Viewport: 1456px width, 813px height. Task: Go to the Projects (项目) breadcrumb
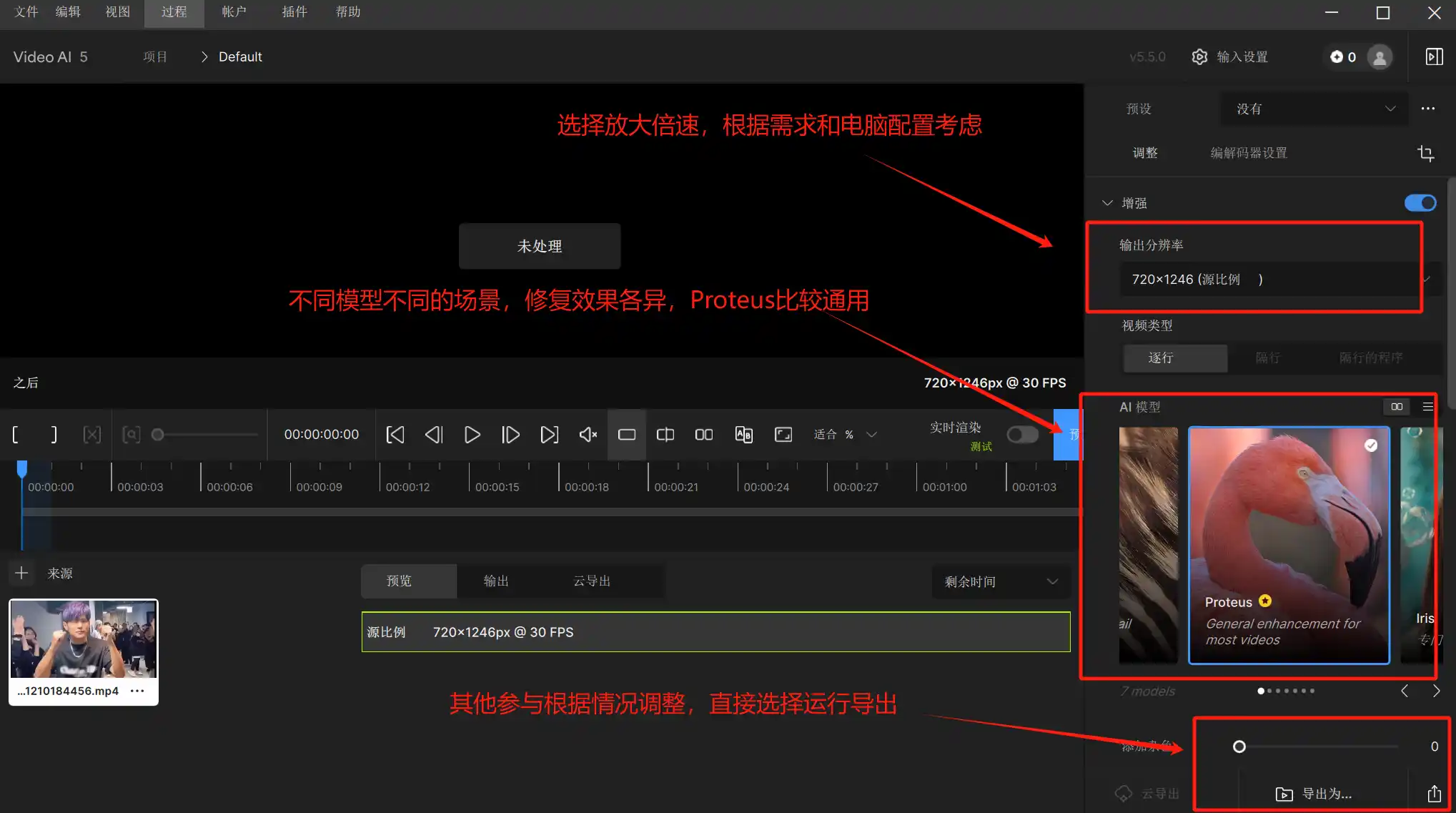click(x=155, y=56)
